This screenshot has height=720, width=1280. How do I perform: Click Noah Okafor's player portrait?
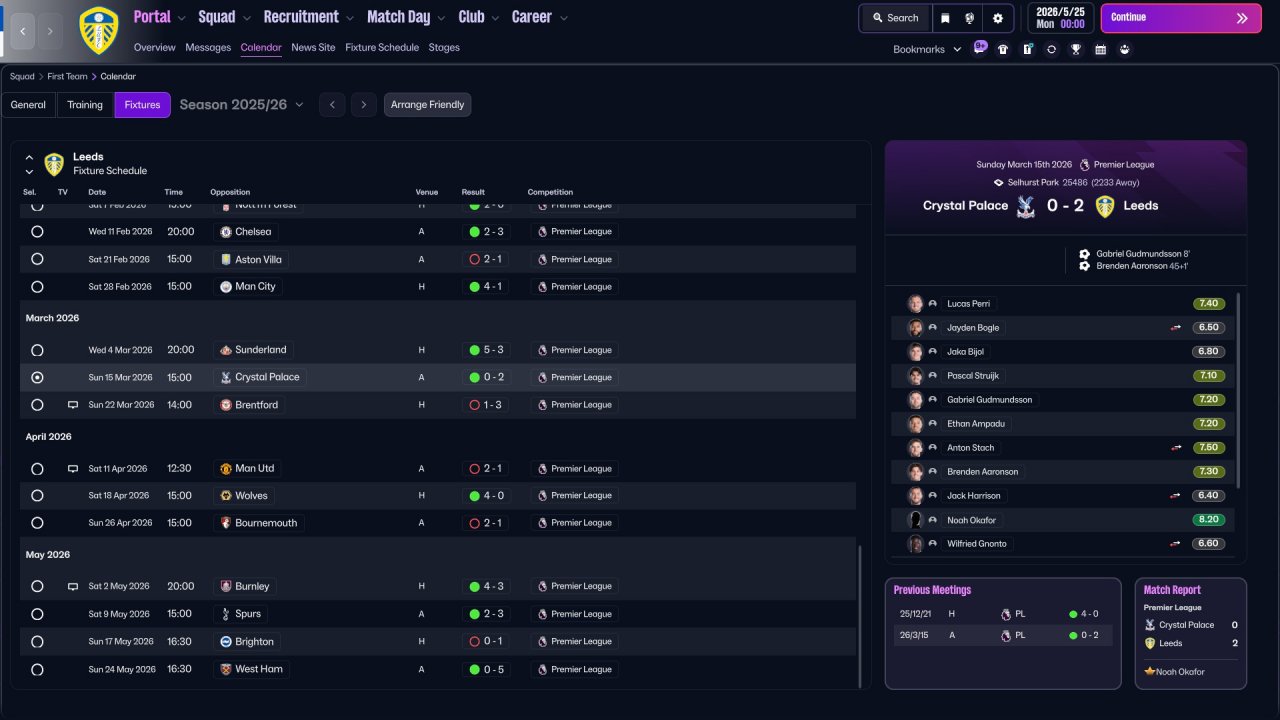click(x=915, y=520)
